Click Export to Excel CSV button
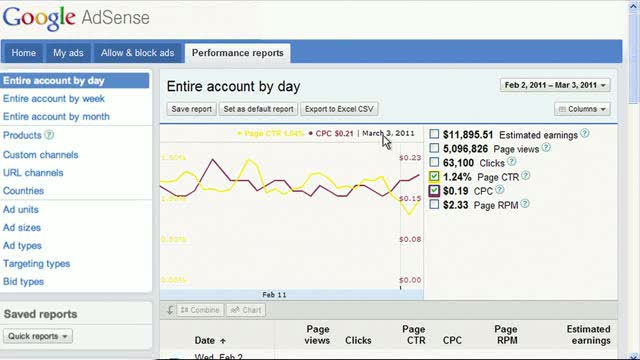 pos(339,109)
